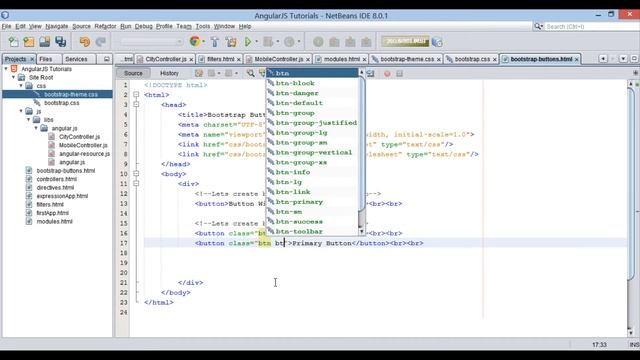Minimize the Projects window panel

click(107, 59)
